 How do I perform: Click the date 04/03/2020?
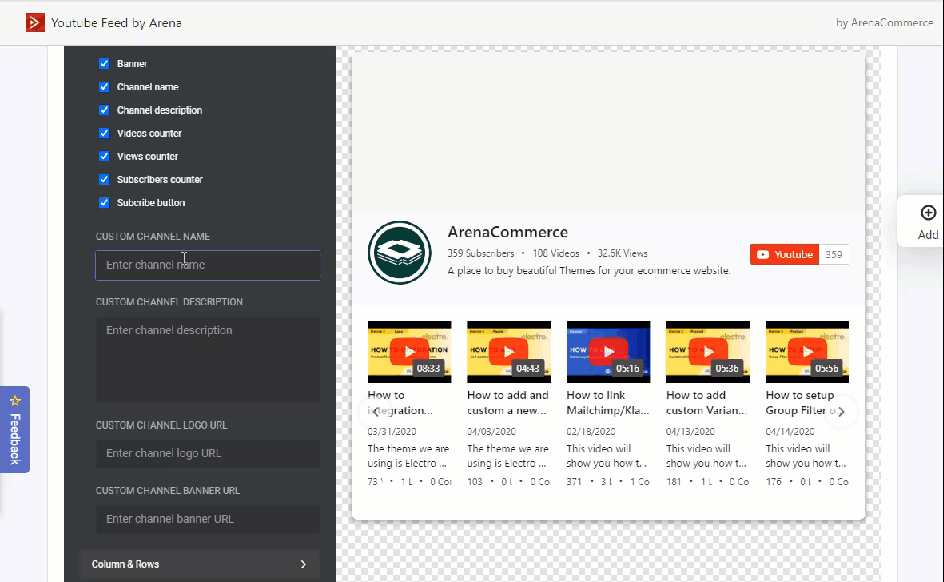pos(491,432)
